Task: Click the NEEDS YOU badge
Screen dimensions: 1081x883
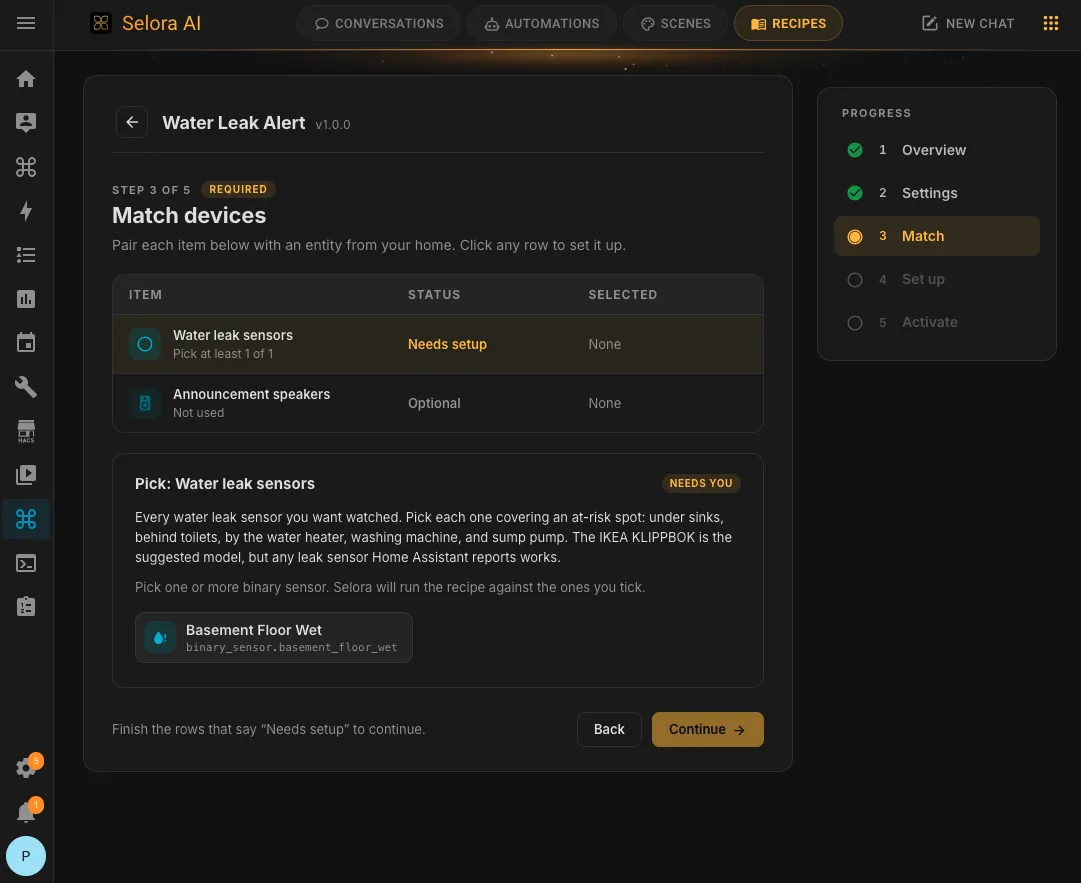Action: click(700, 483)
